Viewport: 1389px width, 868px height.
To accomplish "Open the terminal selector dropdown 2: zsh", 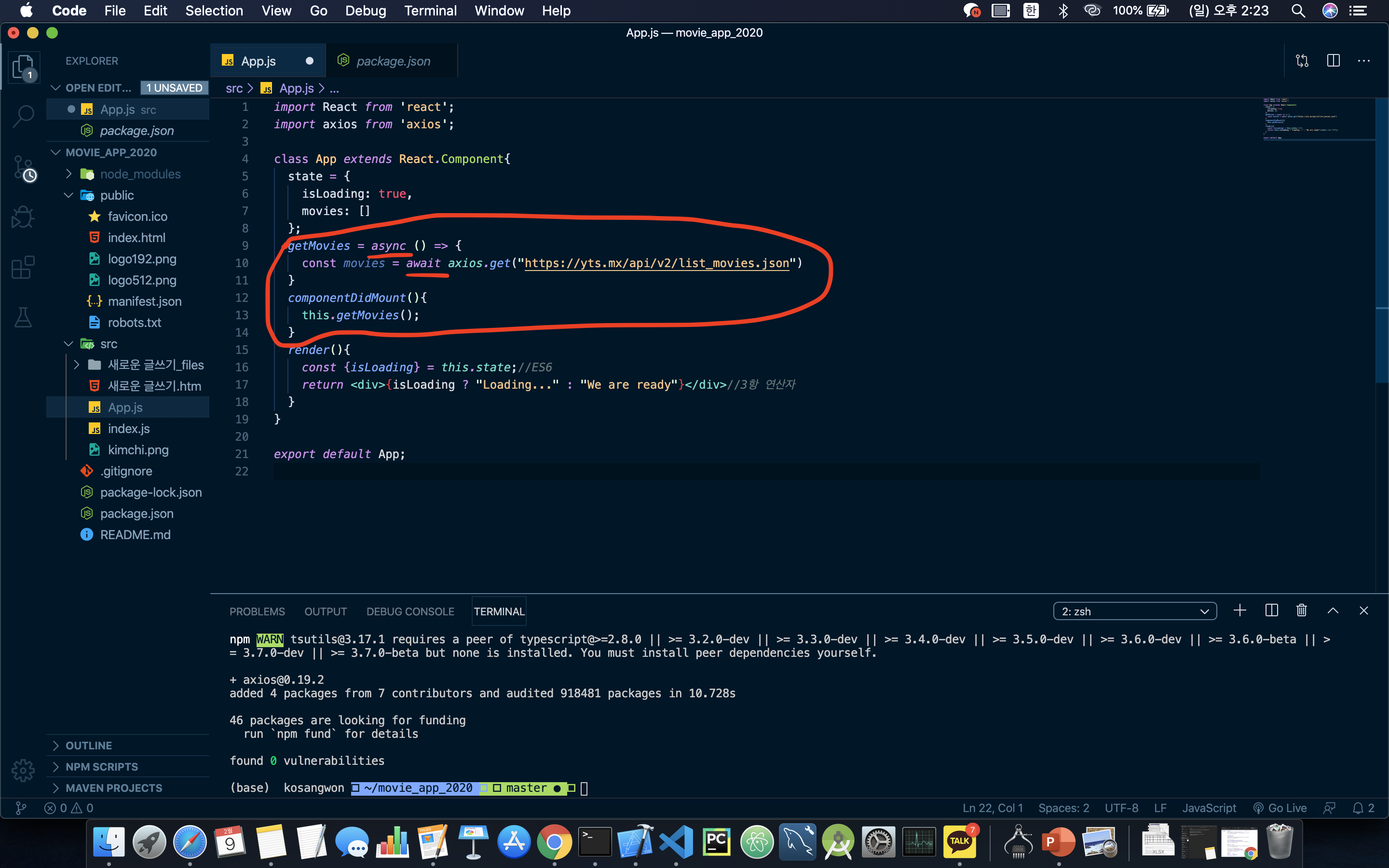I will [1134, 611].
